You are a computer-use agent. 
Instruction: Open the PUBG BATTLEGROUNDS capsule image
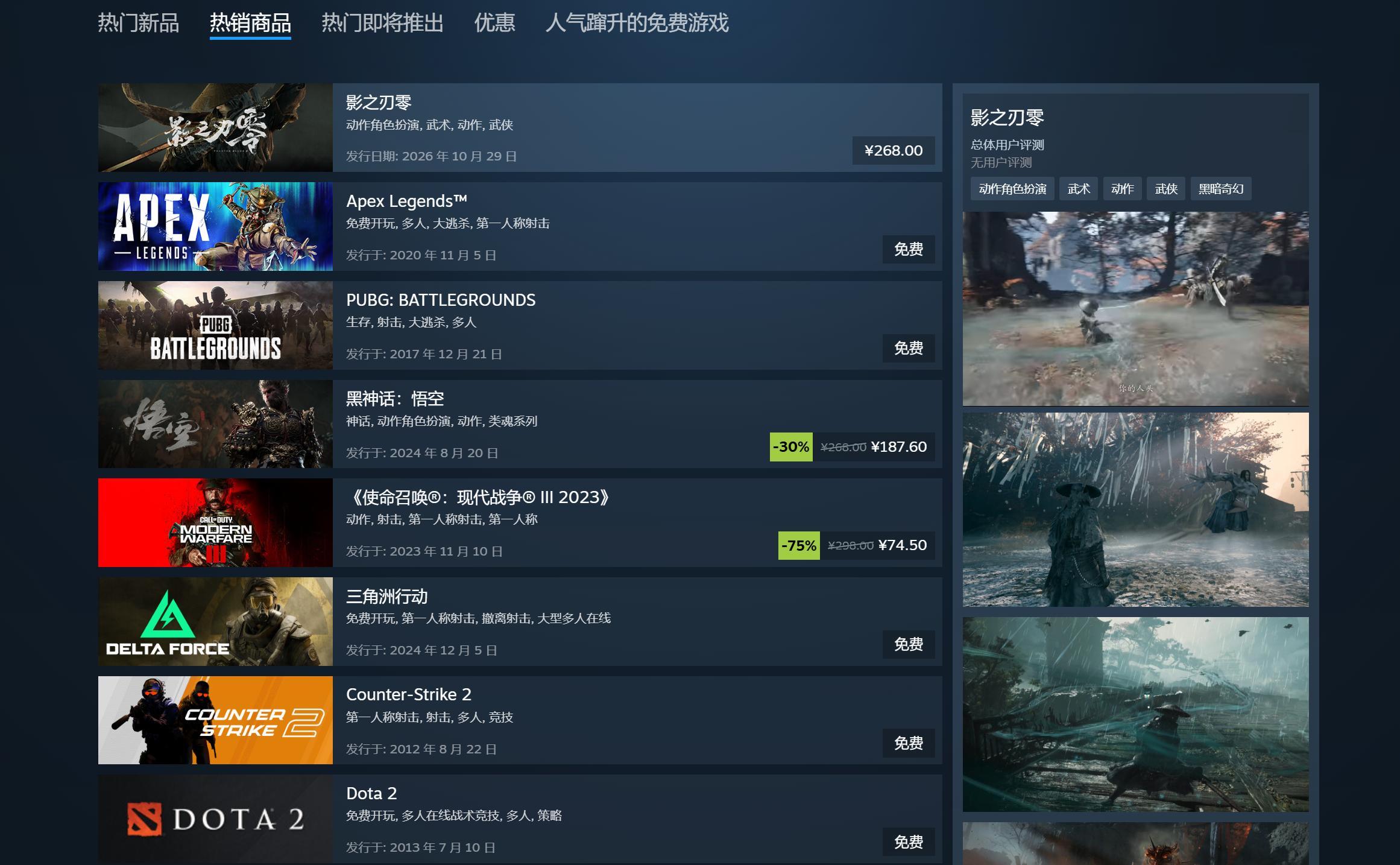point(215,325)
